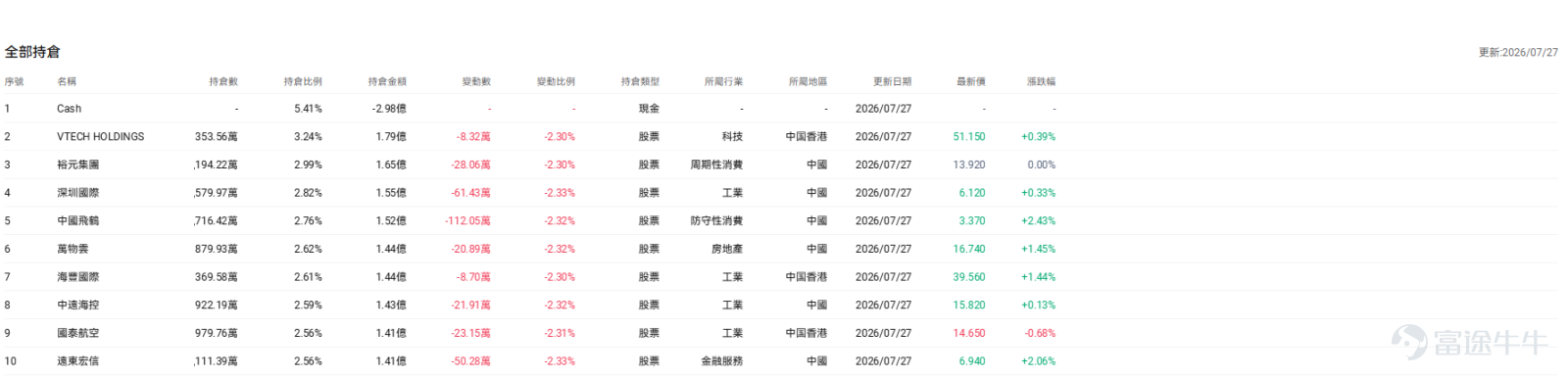
Task: Open the 遠東宏信 stock
Action: pyautogui.click(x=77, y=361)
